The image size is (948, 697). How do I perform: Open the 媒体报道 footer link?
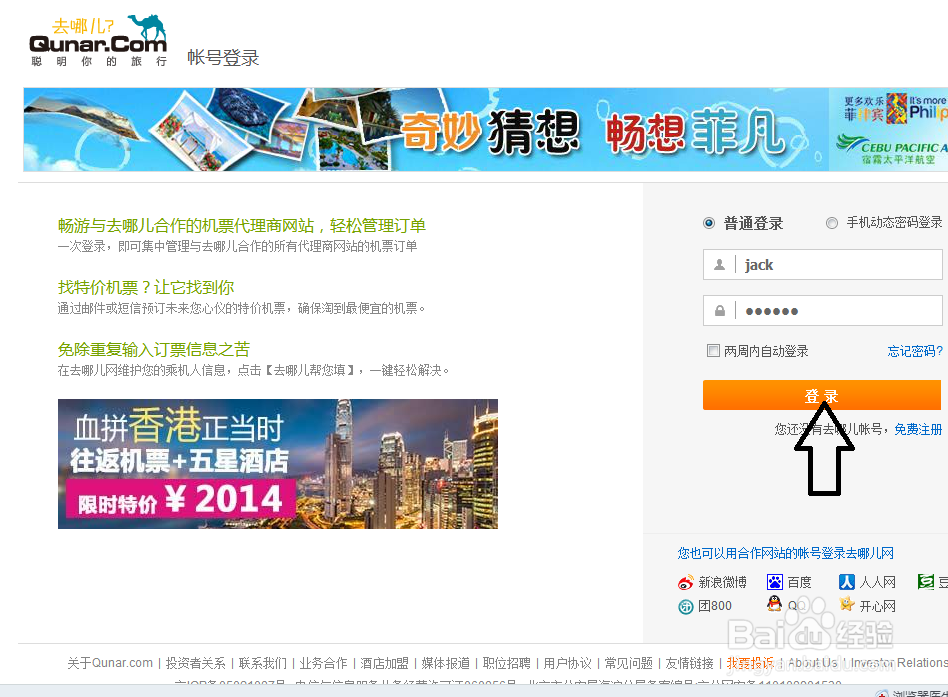coord(446,663)
